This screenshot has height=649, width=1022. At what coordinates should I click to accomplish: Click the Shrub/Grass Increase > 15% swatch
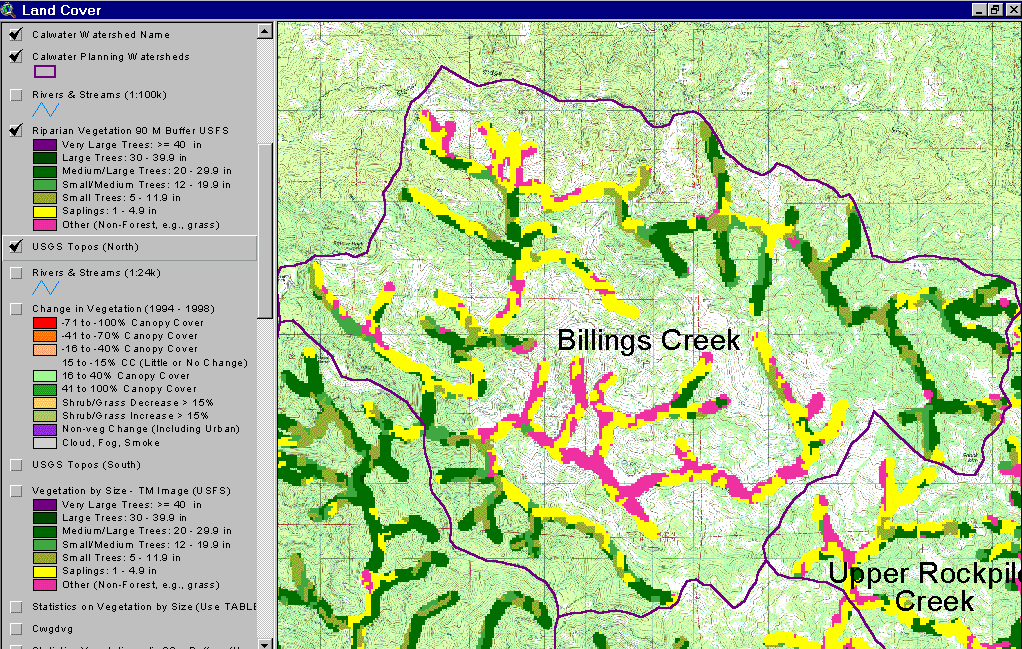coord(44,416)
